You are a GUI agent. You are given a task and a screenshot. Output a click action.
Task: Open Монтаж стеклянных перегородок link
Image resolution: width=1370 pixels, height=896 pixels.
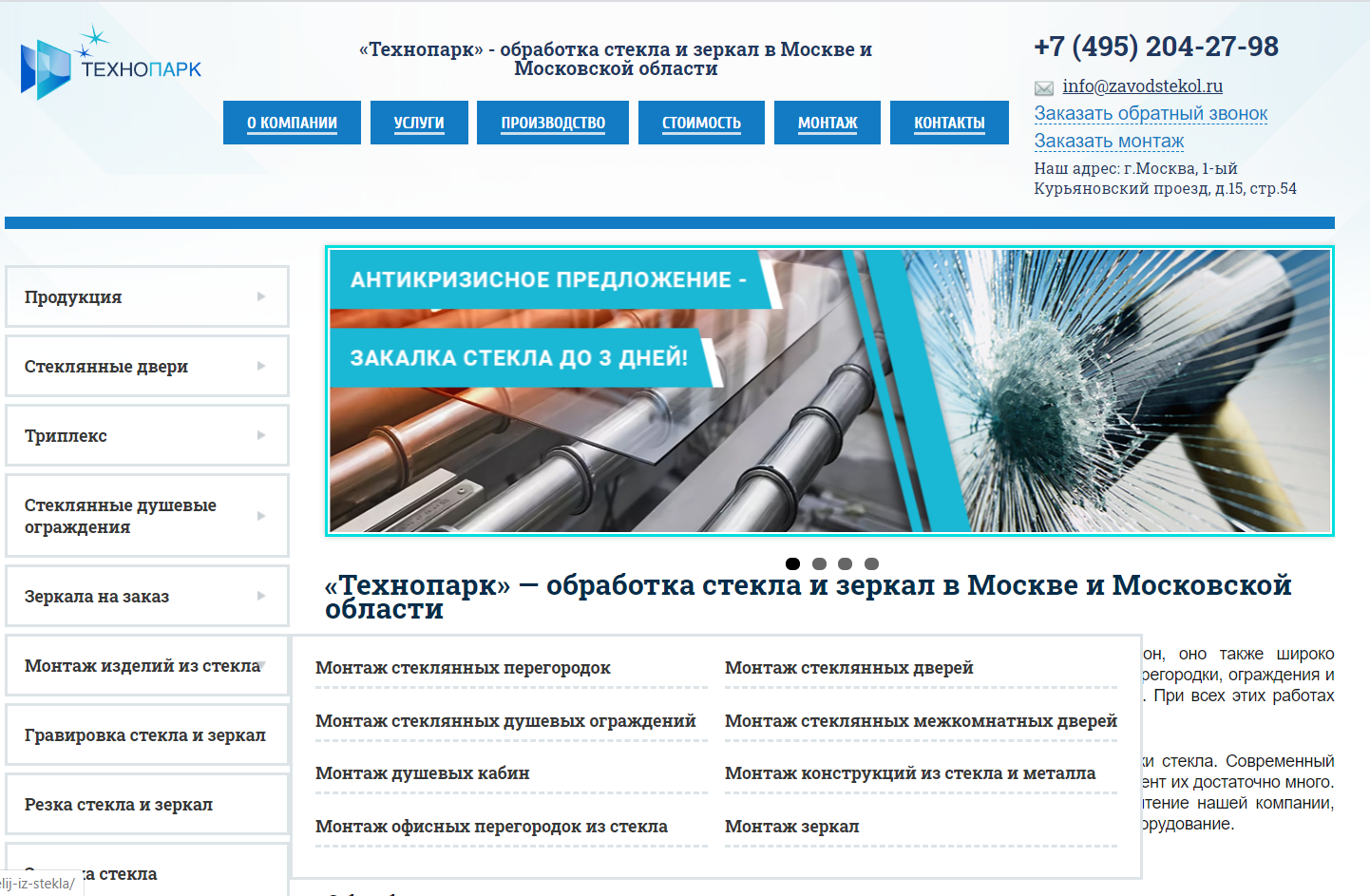(x=464, y=668)
